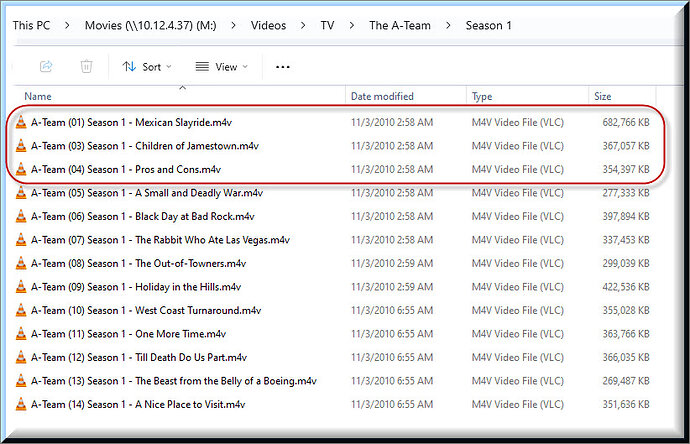Click VLC icon of Rabbit Who Ate Las Vegas file
This screenshot has height=444, width=690.
[21, 240]
